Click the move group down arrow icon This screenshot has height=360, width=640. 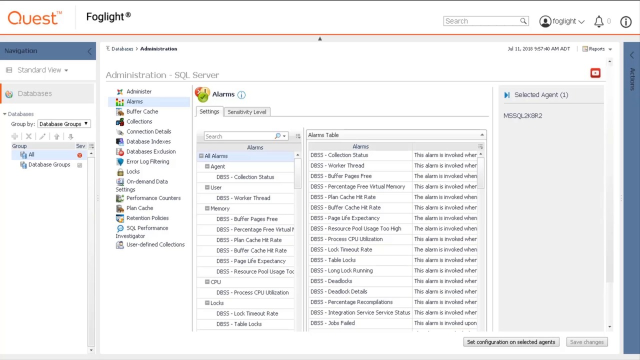point(71,136)
